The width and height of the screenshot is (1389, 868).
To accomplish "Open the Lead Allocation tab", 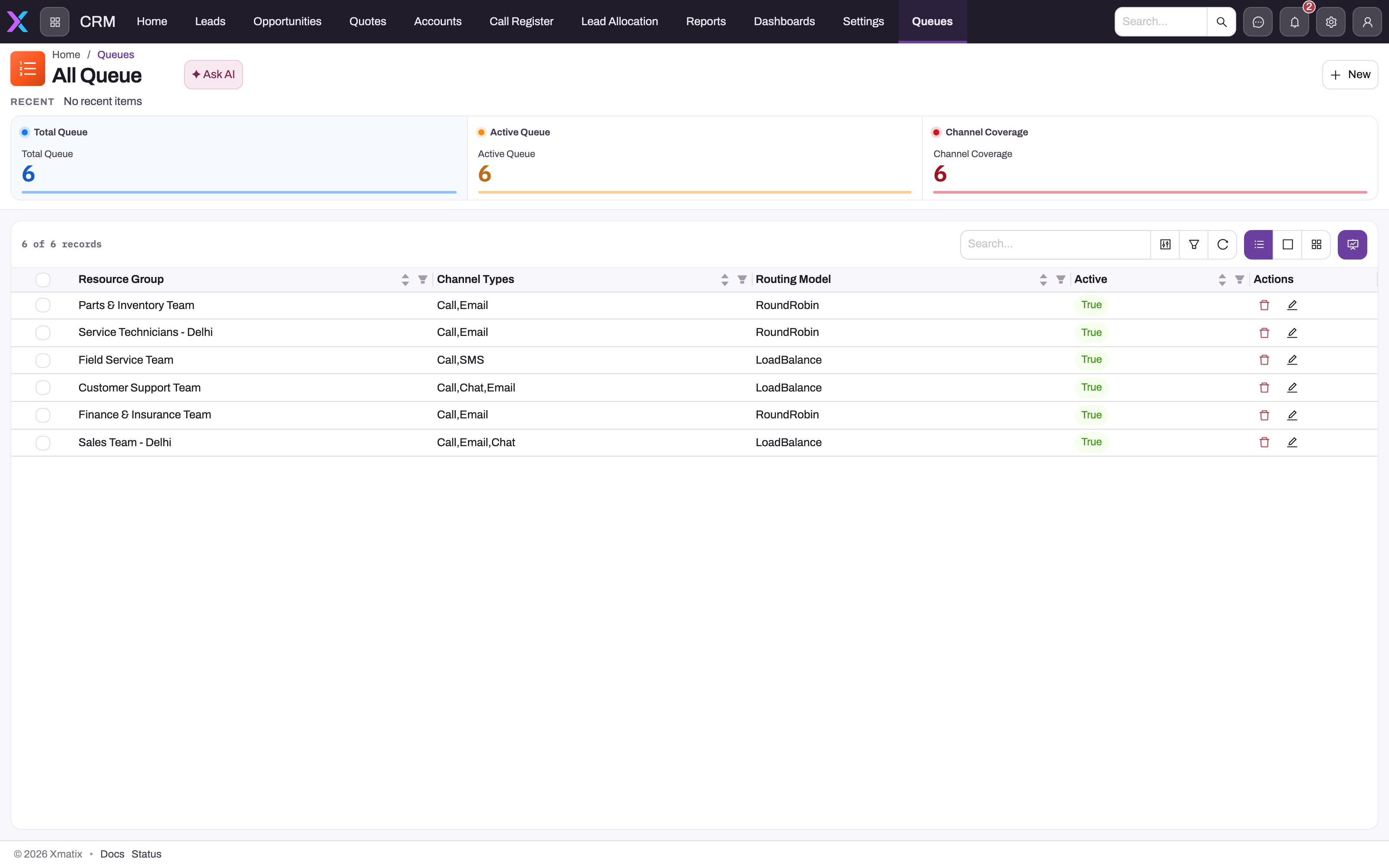I will pyautogui.click(x=619, y=22).
